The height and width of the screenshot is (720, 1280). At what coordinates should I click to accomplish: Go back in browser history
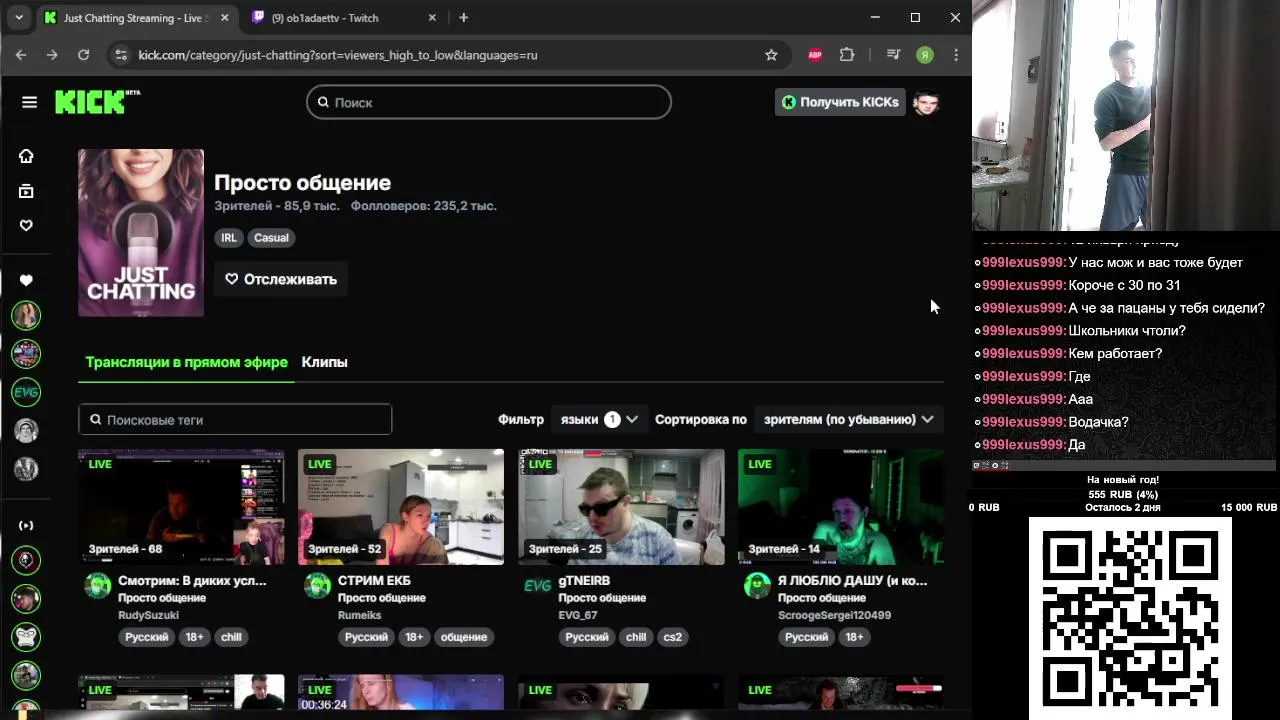pyautogui.click(x=21, y=55)
